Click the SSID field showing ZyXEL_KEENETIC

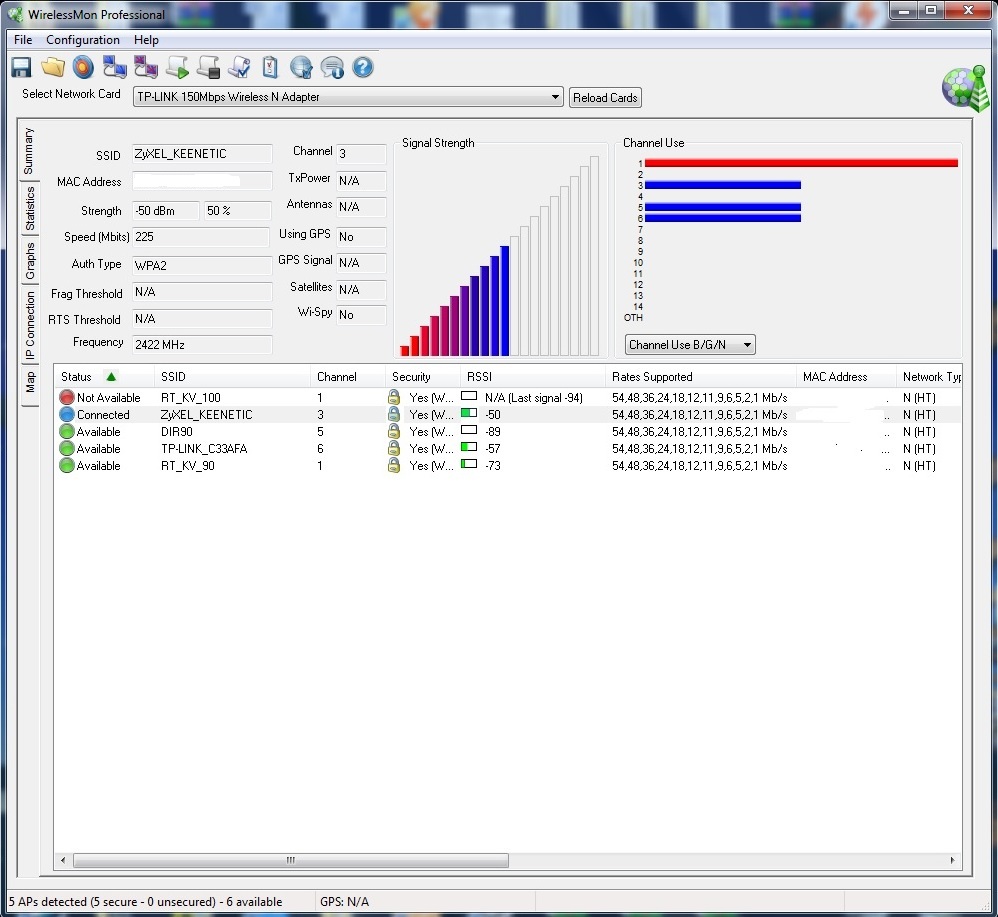tap(201, 154)
